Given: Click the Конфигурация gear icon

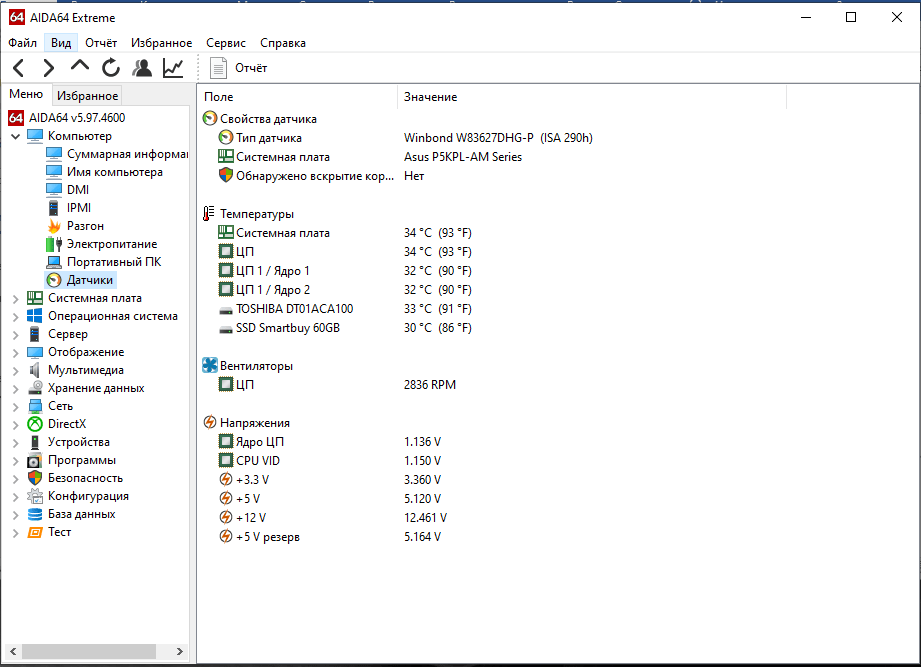Looking at the screenshot, I should [x=35, y=496].
